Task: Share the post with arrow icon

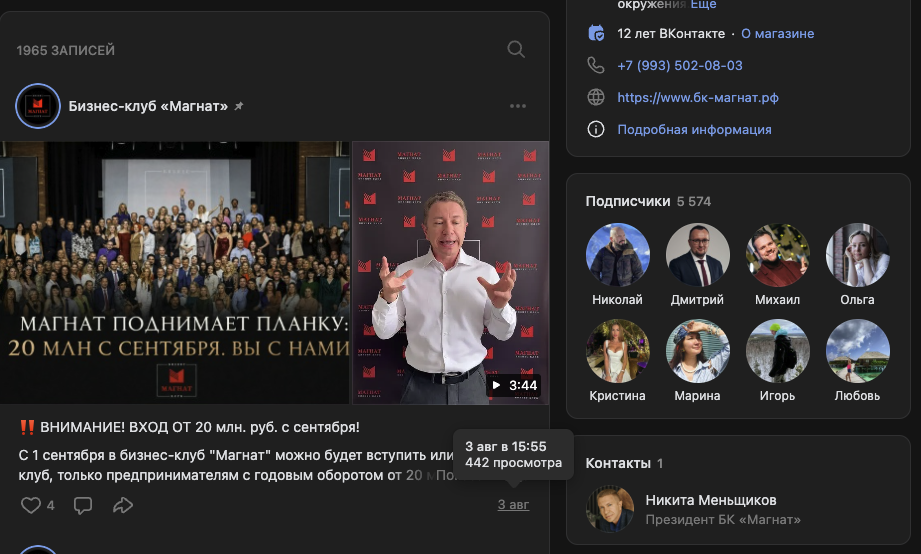Action: coord(123,505)
